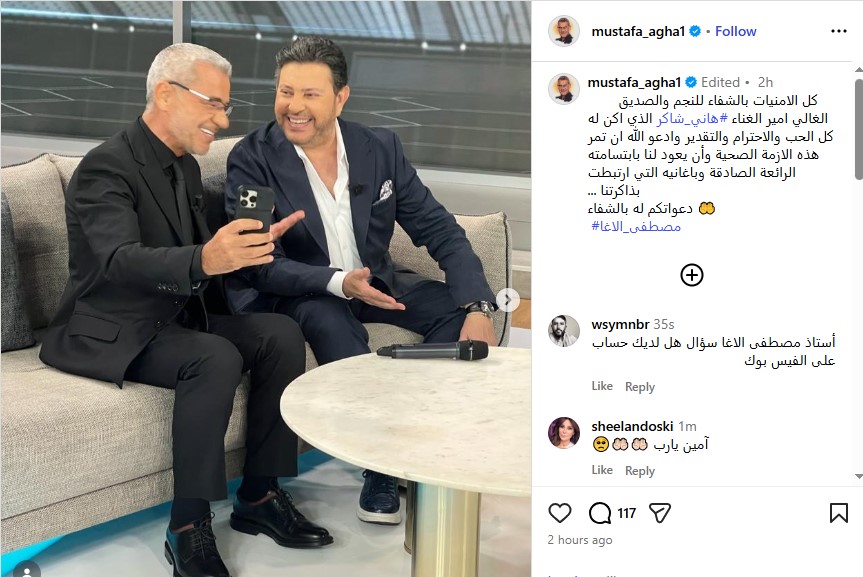
Task: Open comments via speech bubble icon
Action: click(600, 513)
